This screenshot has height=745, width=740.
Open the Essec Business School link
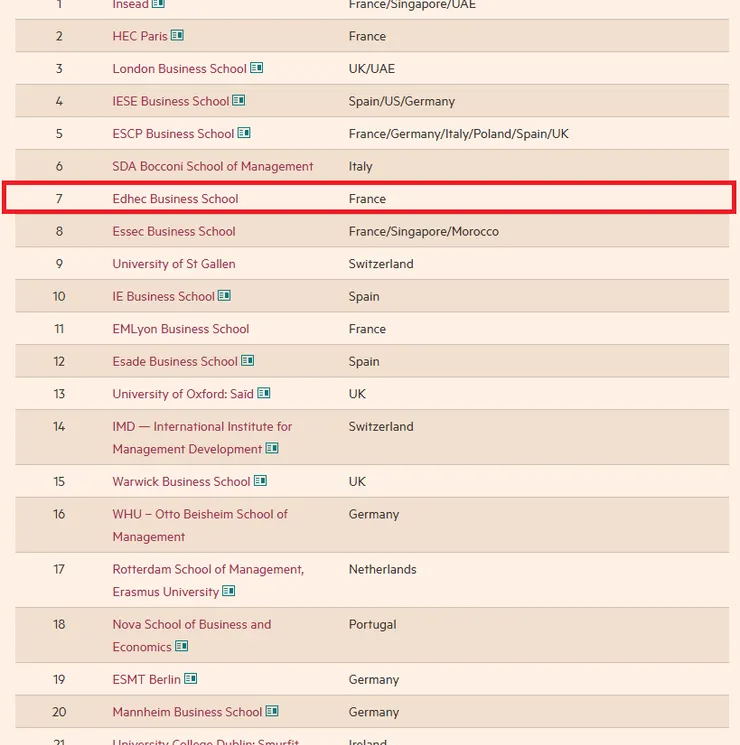pos(173,231)
